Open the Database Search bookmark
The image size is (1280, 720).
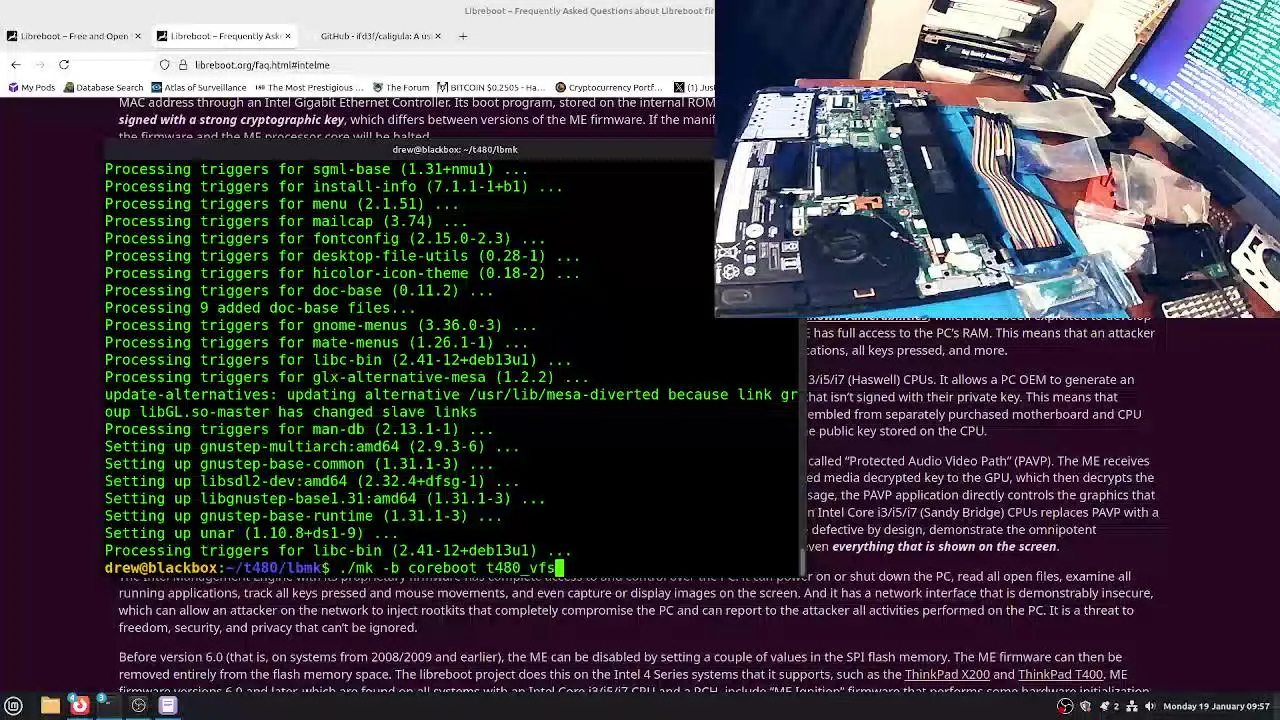pyautogui.click(x=102, y=87)
